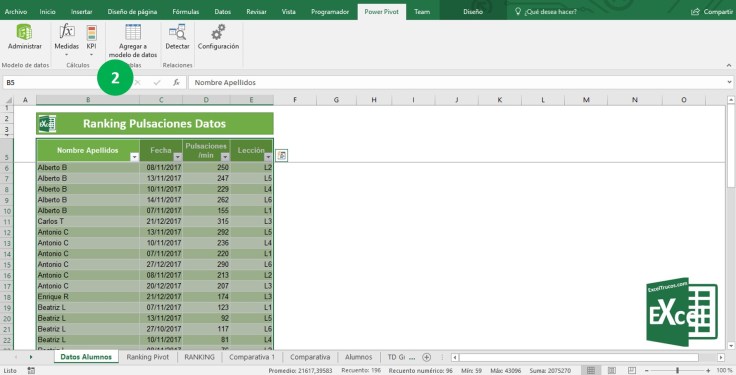Image resolution: width=736 pixels, height=375 pixels.
Task: Select cell with Enrique R
Action: pyautogui.click(x=88, y=297)
